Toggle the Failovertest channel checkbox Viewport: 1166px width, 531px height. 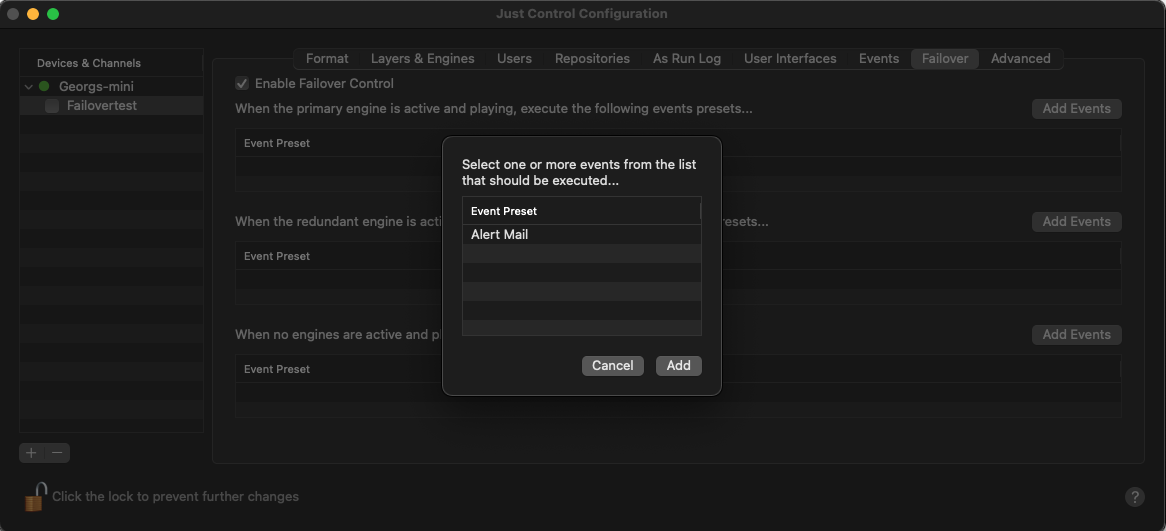point(52,106)
